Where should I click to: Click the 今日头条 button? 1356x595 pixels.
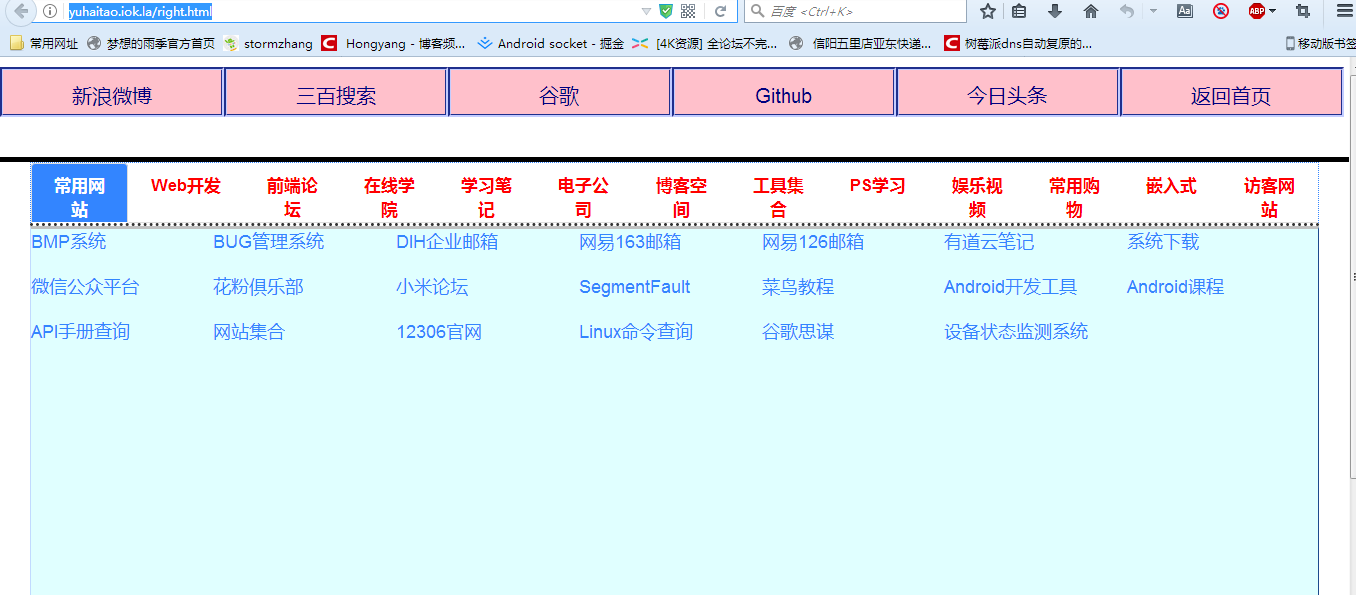(x=1007, y=93)
